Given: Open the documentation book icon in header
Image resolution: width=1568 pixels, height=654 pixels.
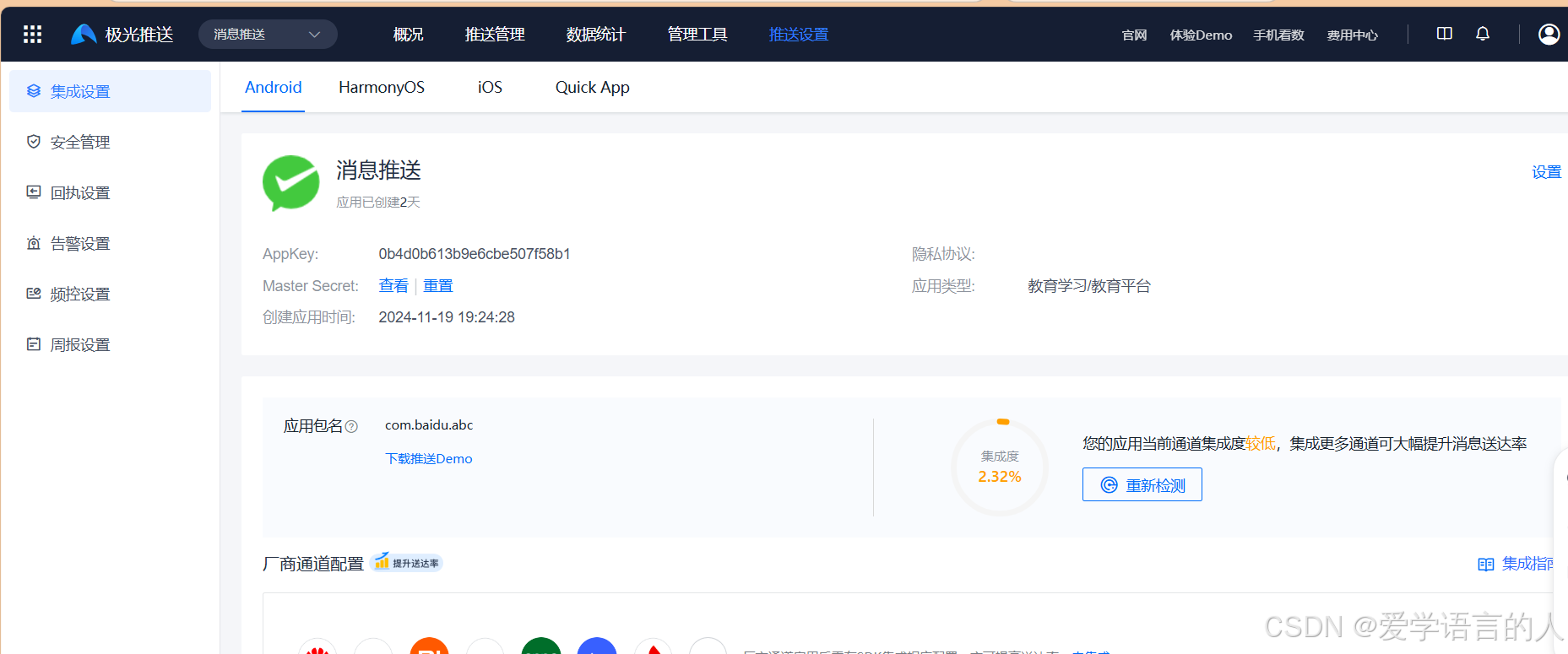Looking at the screenshot, I should (1445, 34).
